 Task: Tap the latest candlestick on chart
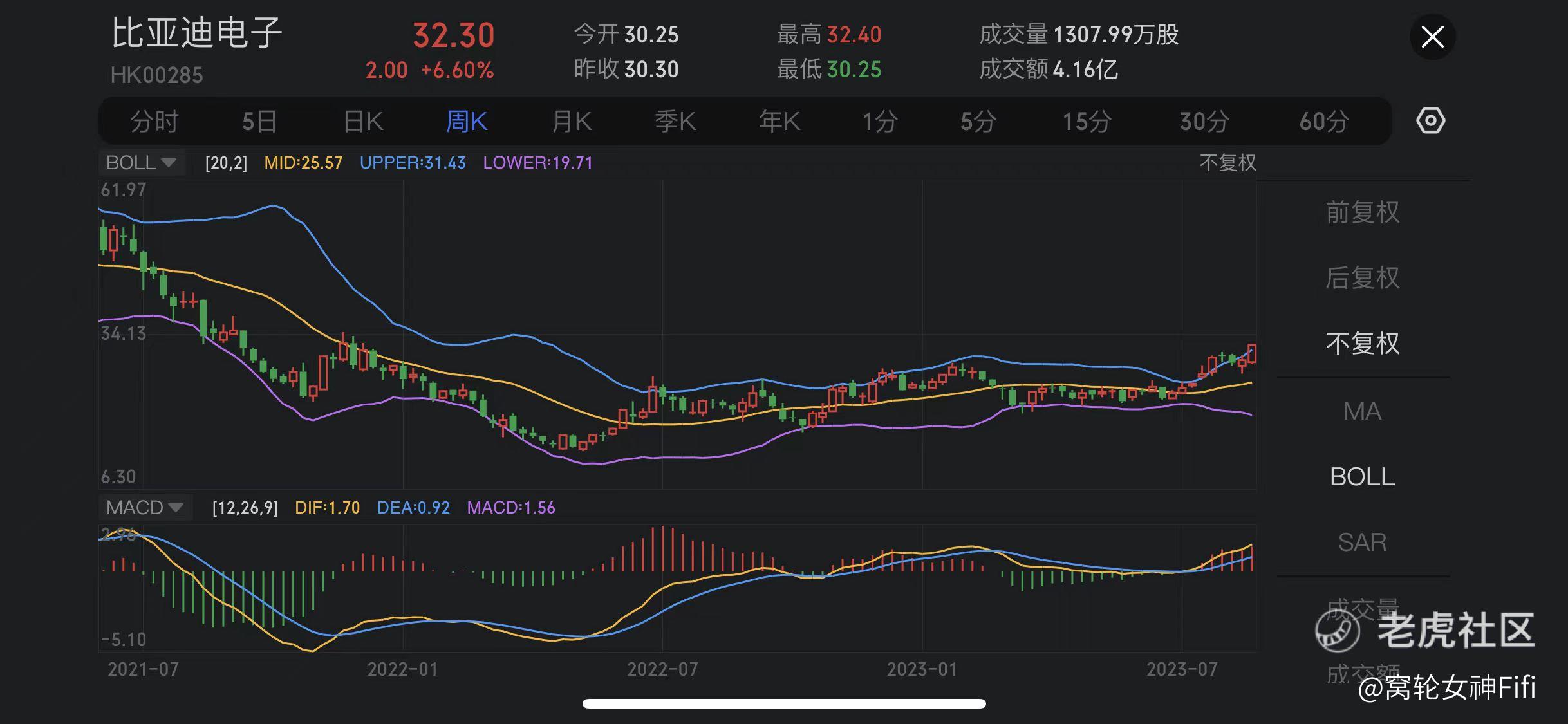click(x=1252, y=354)
